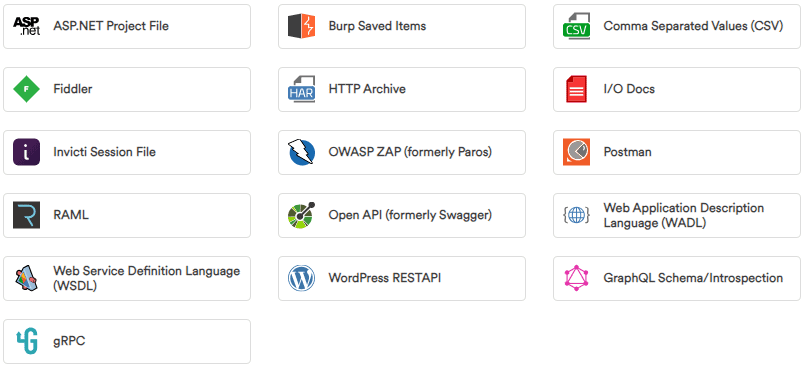Click the teal gRPC logo icon

(26, 341)
